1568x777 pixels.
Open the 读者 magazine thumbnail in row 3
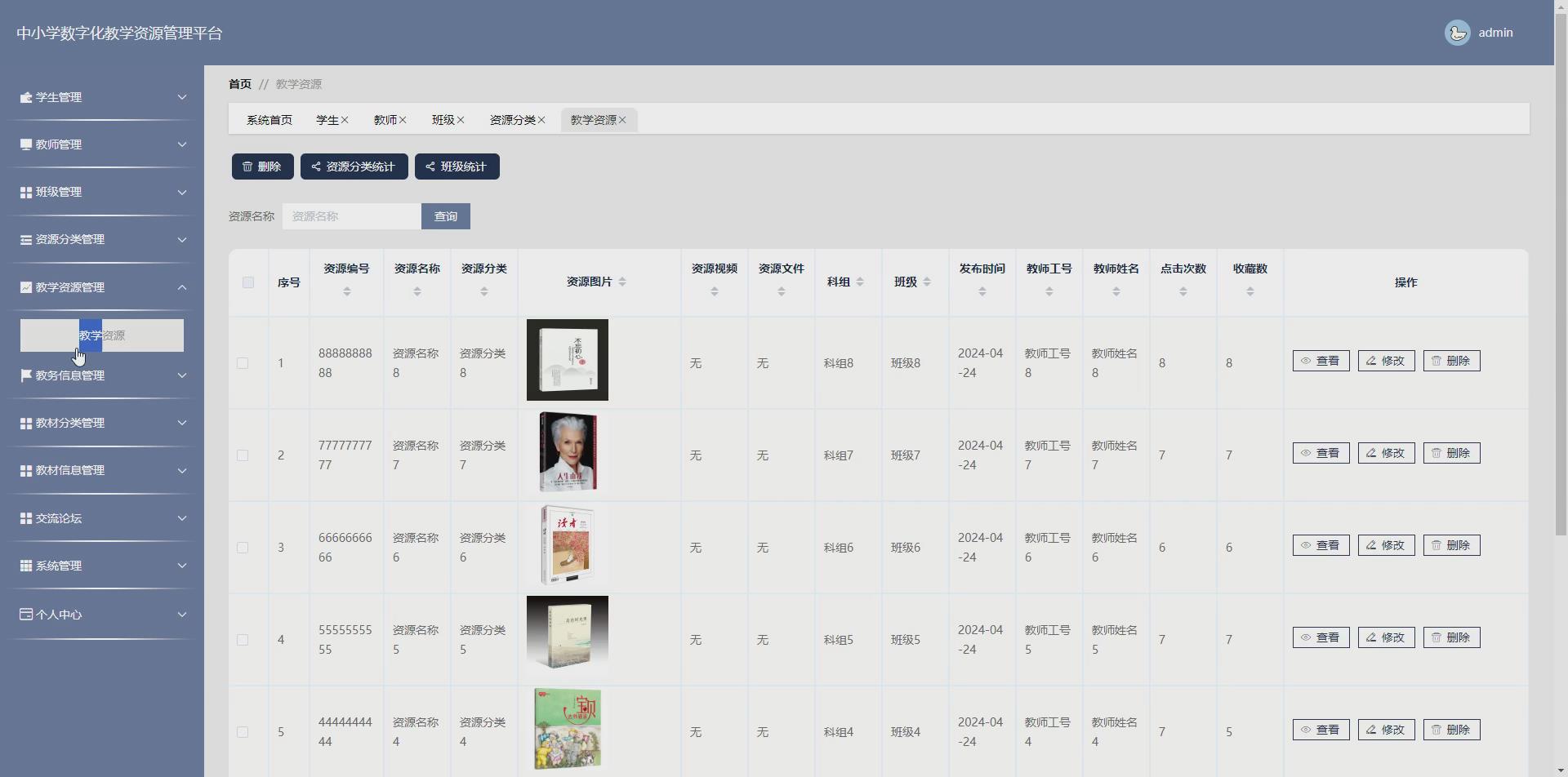(x=568, y=544)
